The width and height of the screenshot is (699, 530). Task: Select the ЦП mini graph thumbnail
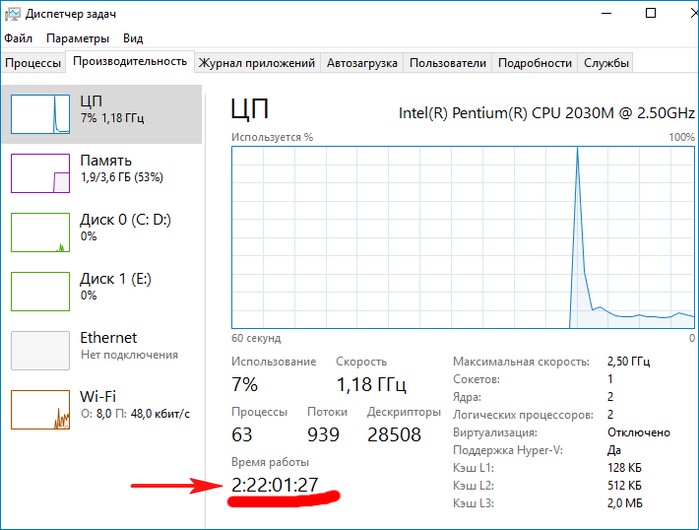[x=40, y=114]
